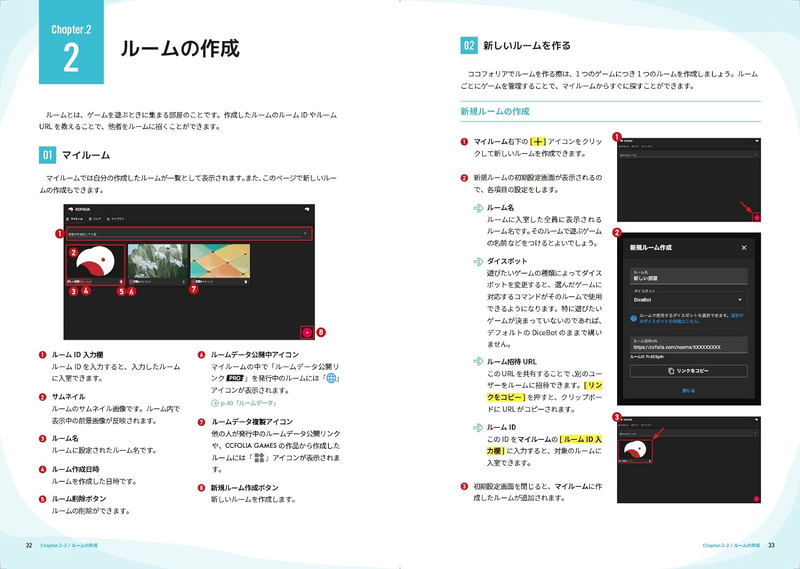The image size is (800, 569).
Task: Click the black PRO badge in the description text
Action: pyautogui.click(x=235, y=379)
